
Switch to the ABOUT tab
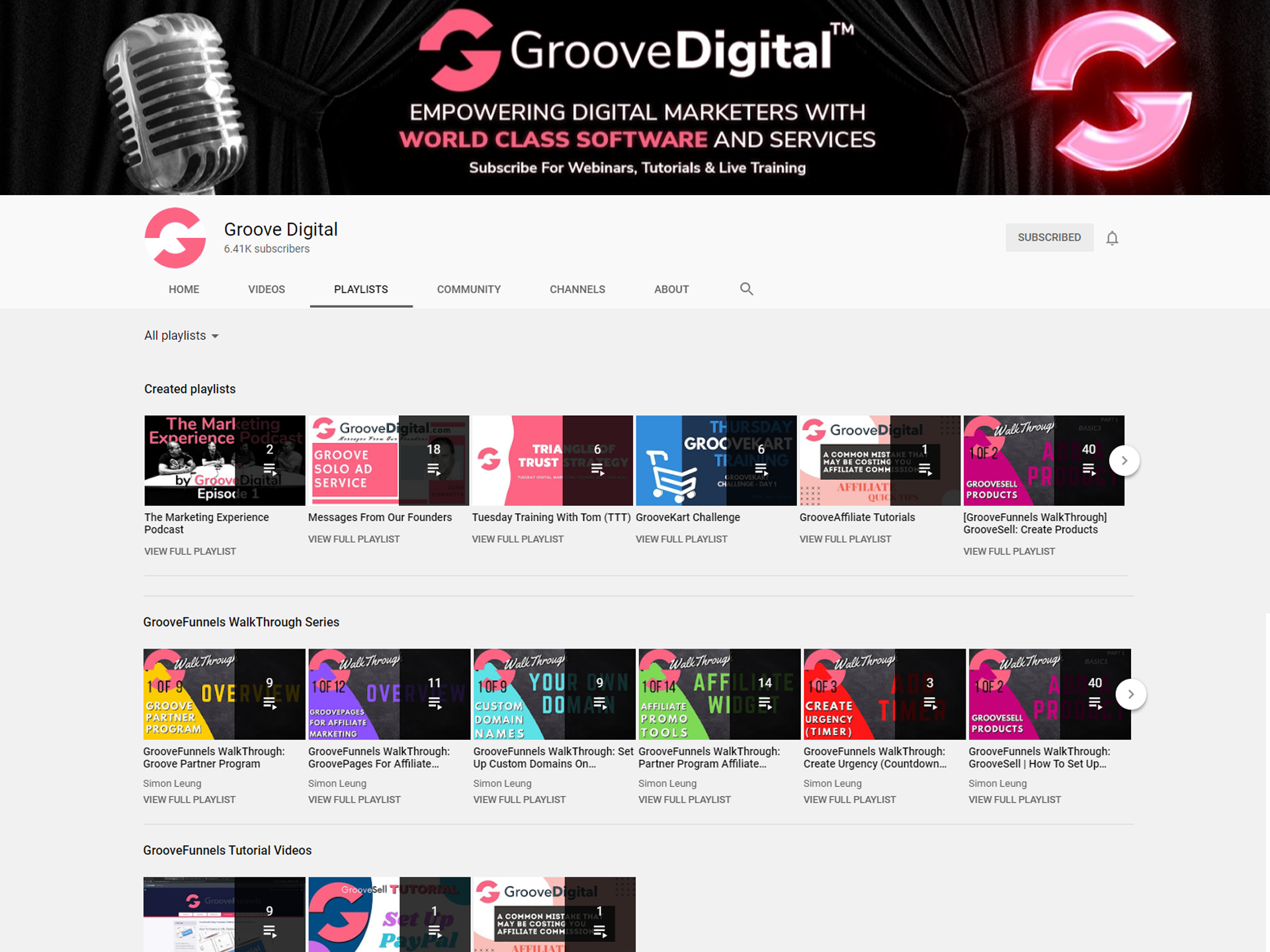[x=671, y=290]
